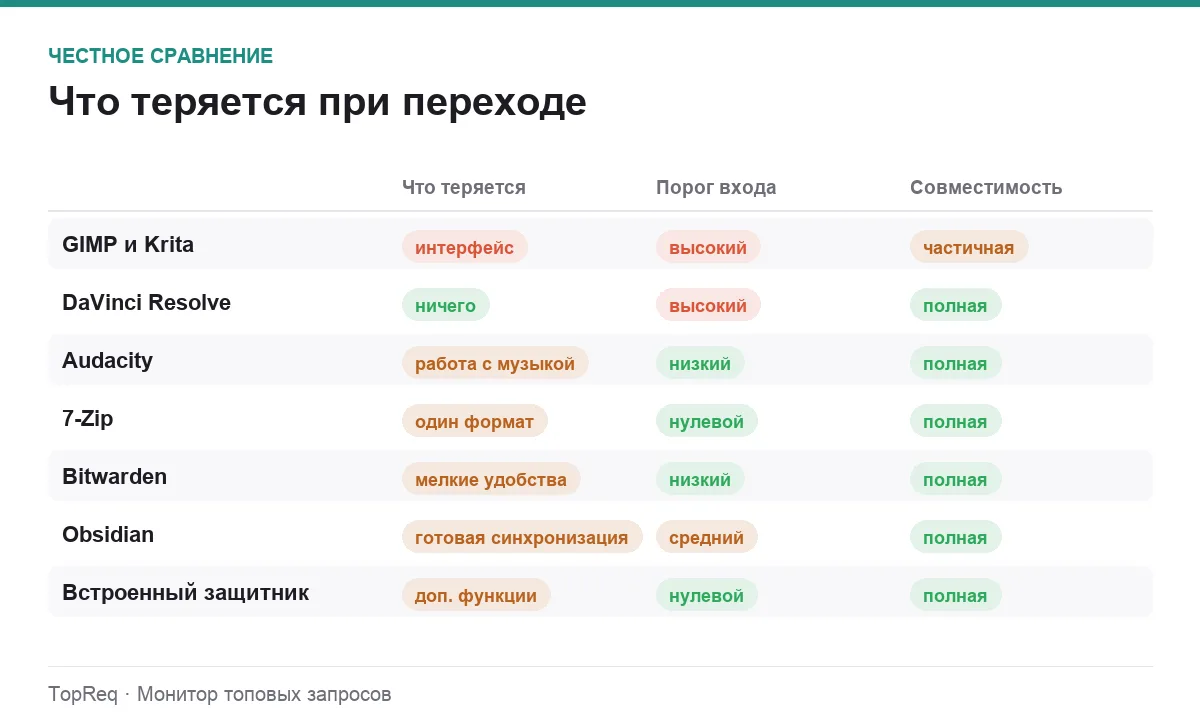Click the footer "TopReq · Монитор топовых запросов"

coord(220,694)
